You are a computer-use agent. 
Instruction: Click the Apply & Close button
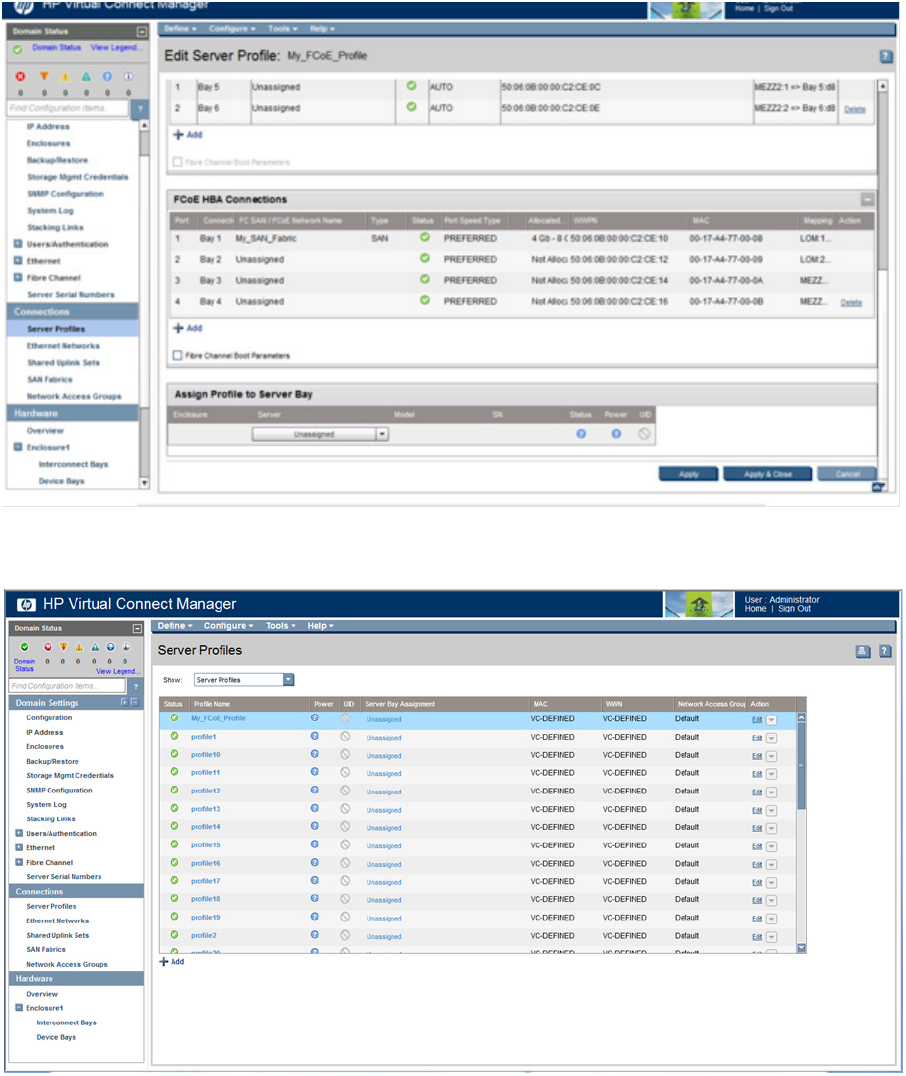click(768, 474)
